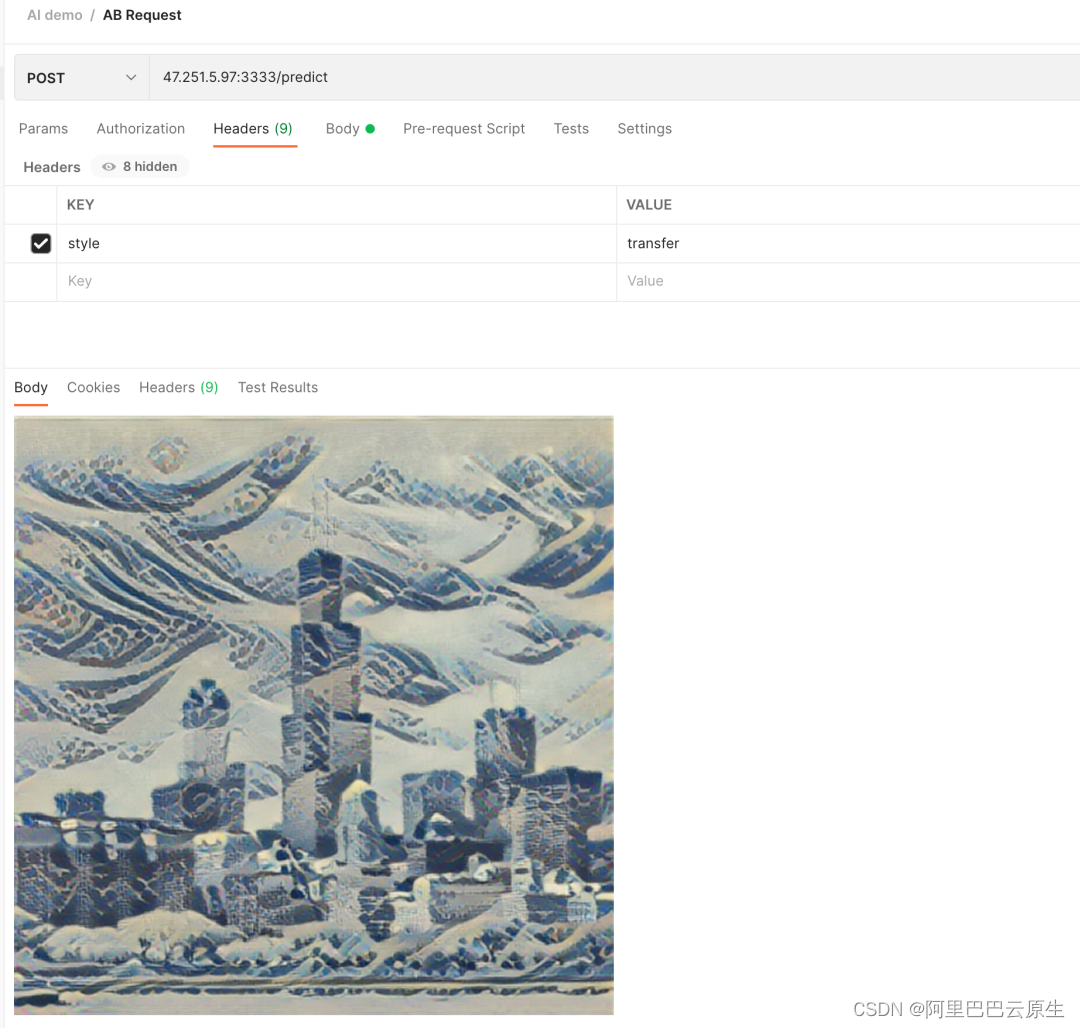View the Test Results tab

(277, 388)
